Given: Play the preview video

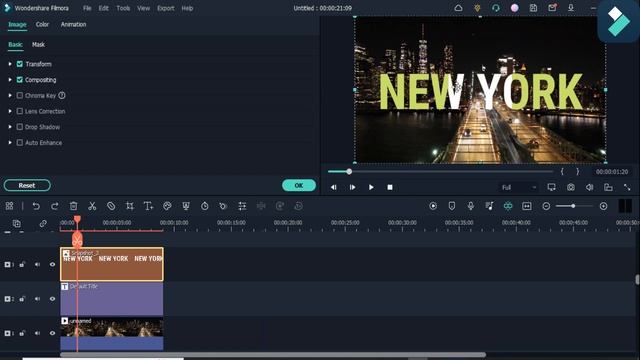Looking at the screenshot, I should coord(371,187).
